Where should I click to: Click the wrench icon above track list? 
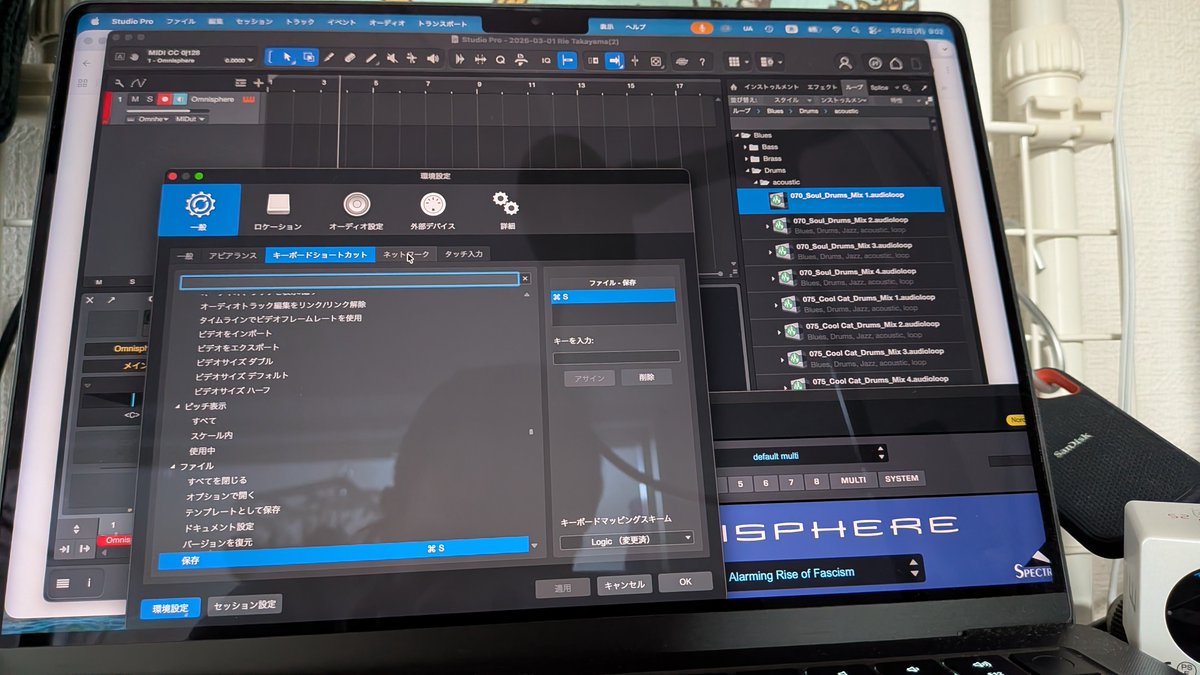pos(121,82)
